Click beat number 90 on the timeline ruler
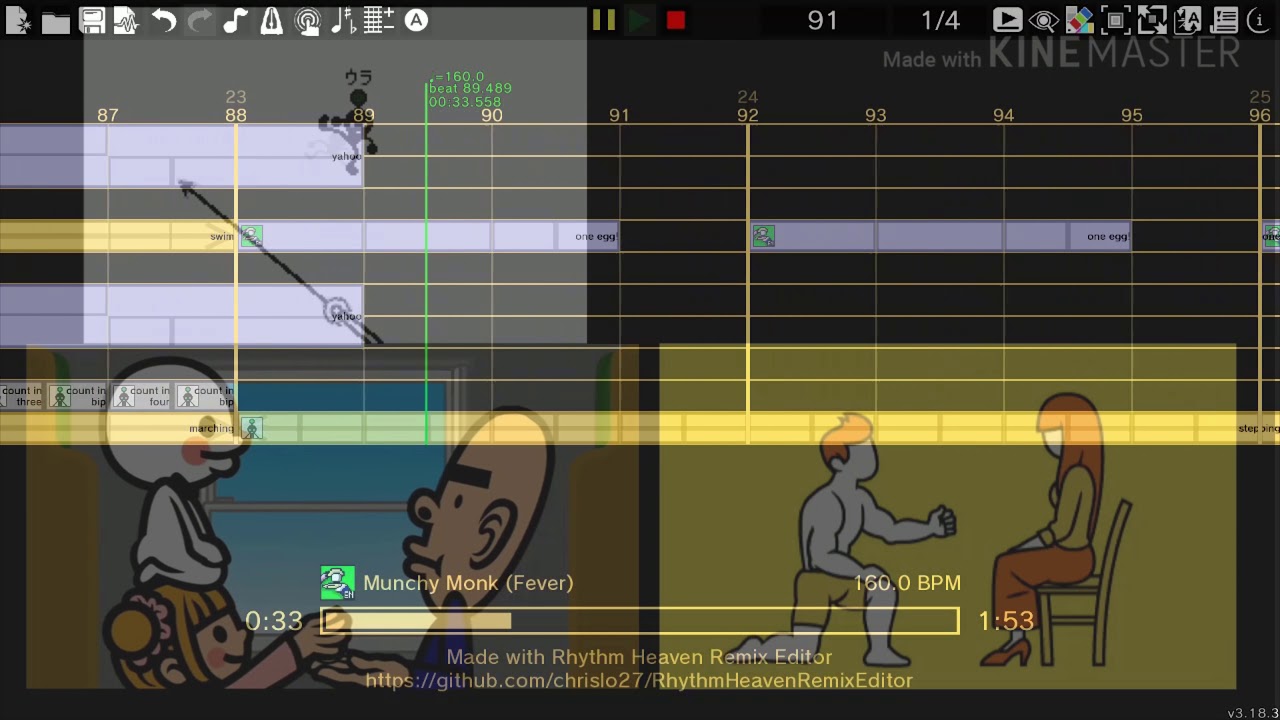The height and width of the screenshot is (720, 1280). click(x=491, y=116)
